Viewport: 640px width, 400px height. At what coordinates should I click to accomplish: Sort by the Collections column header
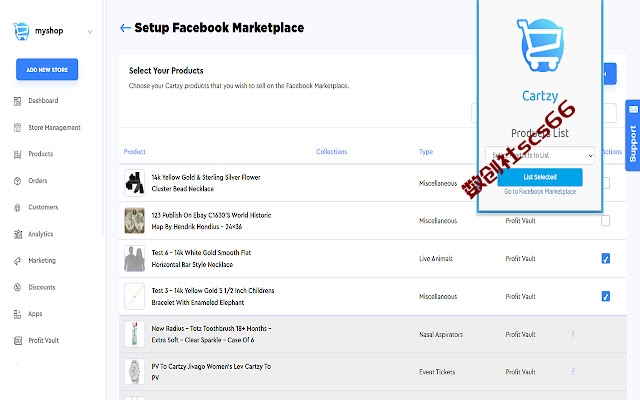click(331, 151)
